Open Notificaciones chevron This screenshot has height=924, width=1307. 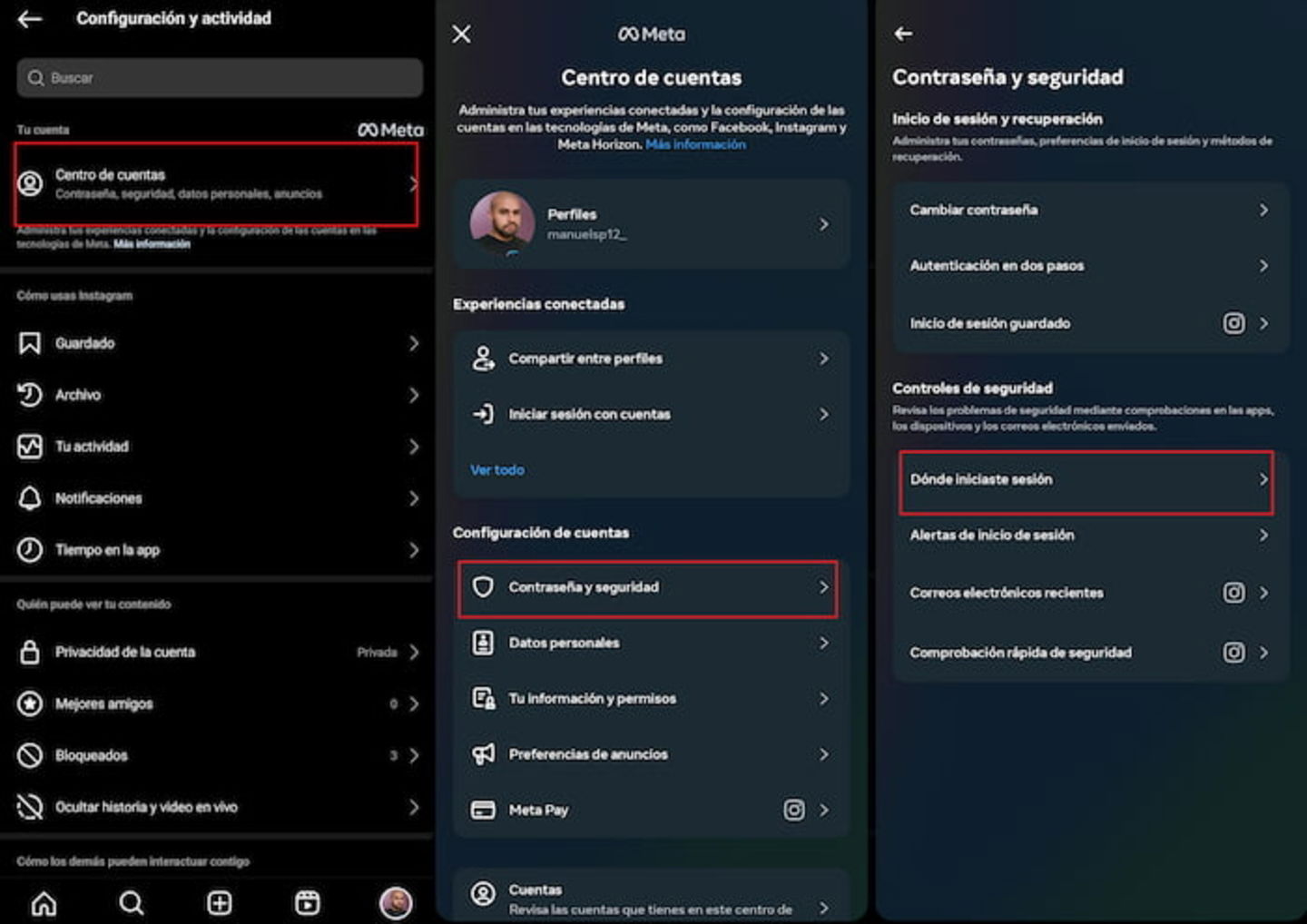[x=413, y=498]
